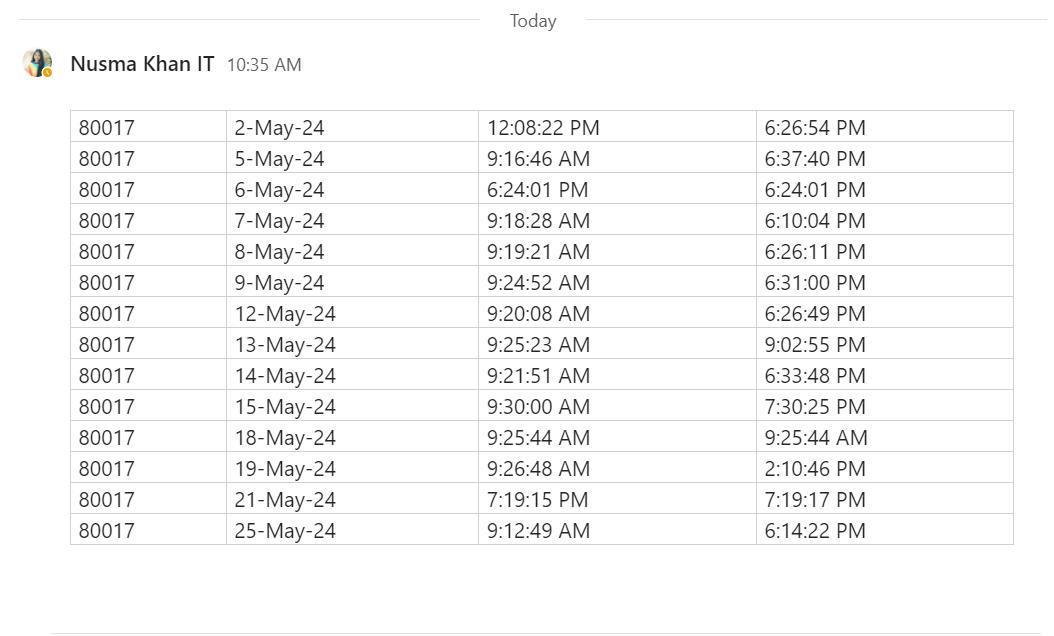
Task: Select the 12-May-24 date cell
Action: (352, 312)
